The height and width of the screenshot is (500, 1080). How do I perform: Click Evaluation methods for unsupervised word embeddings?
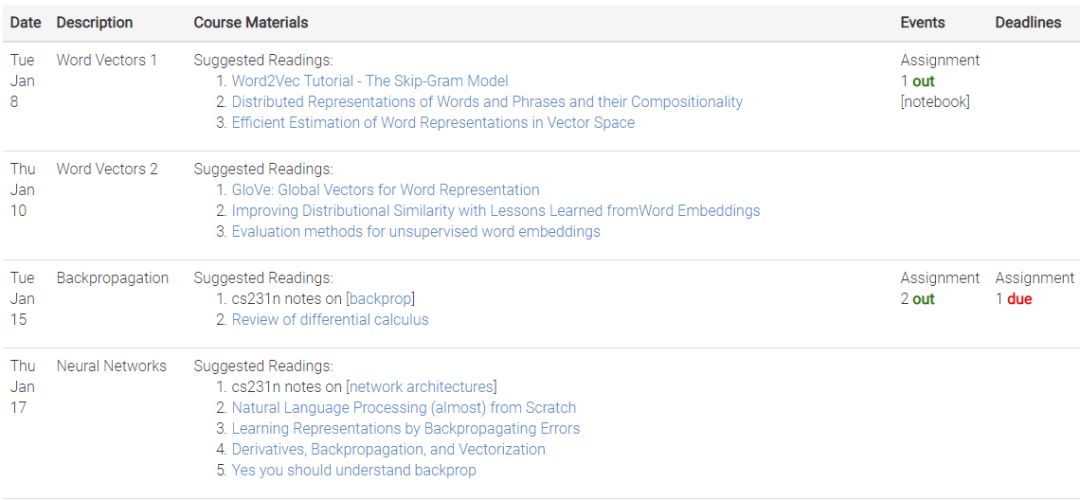(415, 232)
